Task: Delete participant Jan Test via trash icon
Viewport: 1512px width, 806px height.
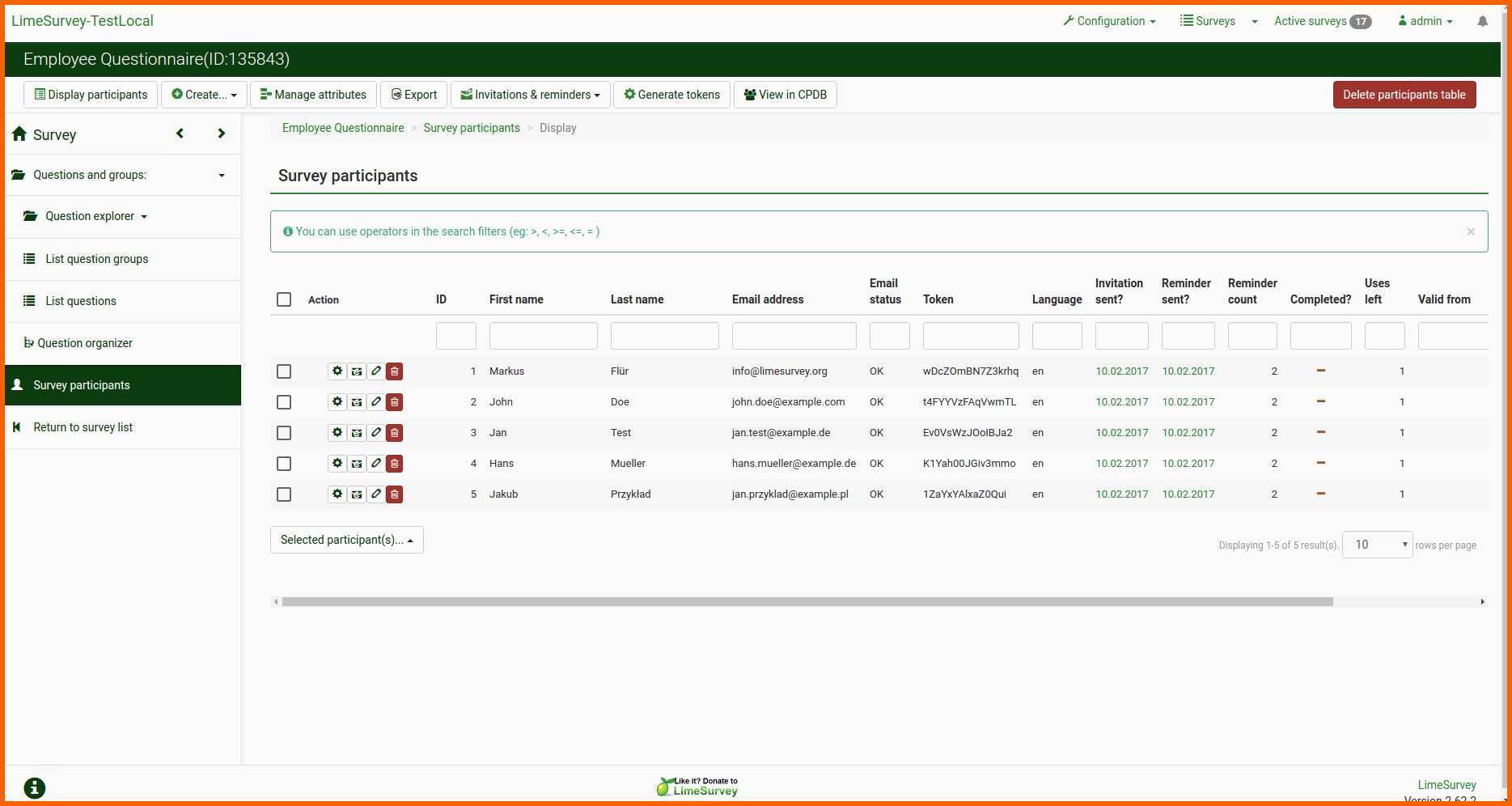Action: 395,433
